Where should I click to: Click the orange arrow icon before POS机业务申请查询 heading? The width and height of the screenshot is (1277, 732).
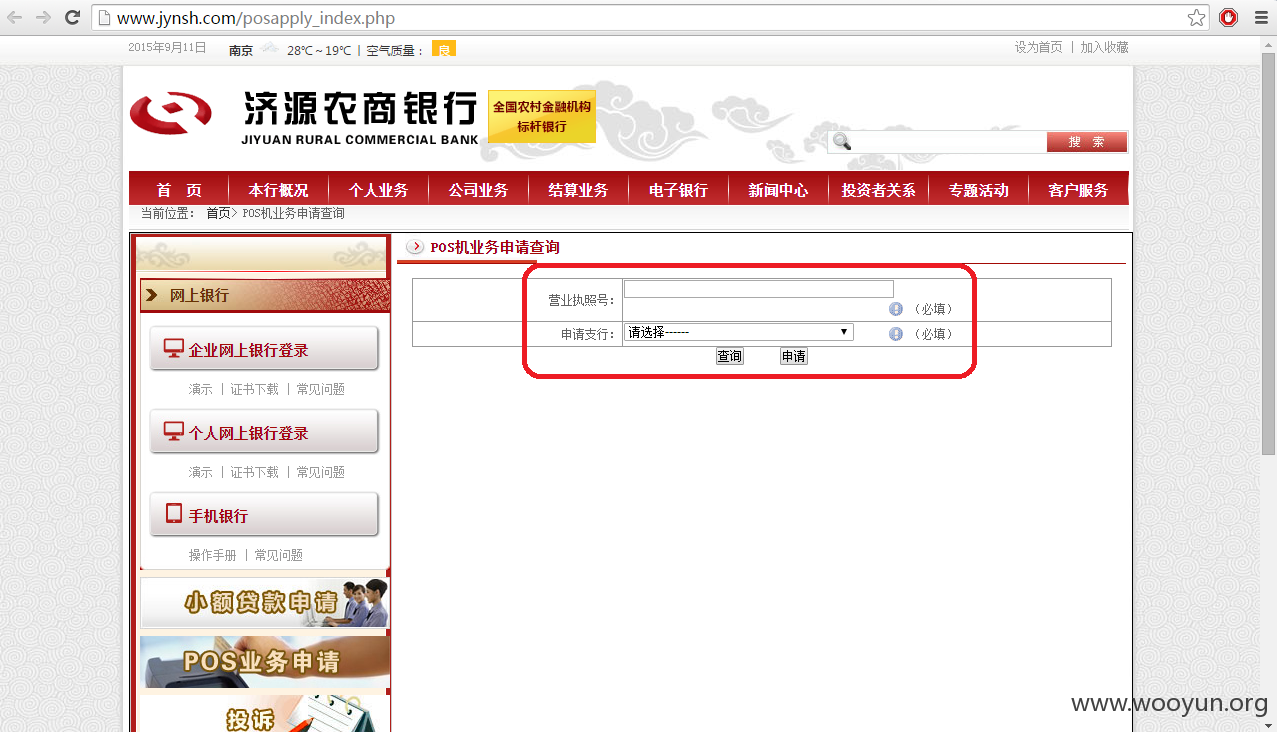click(x=414, y=246)
